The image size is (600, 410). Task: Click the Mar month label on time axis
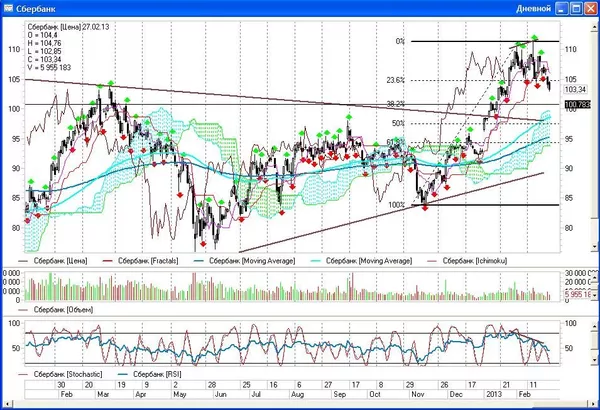(103, 394)
